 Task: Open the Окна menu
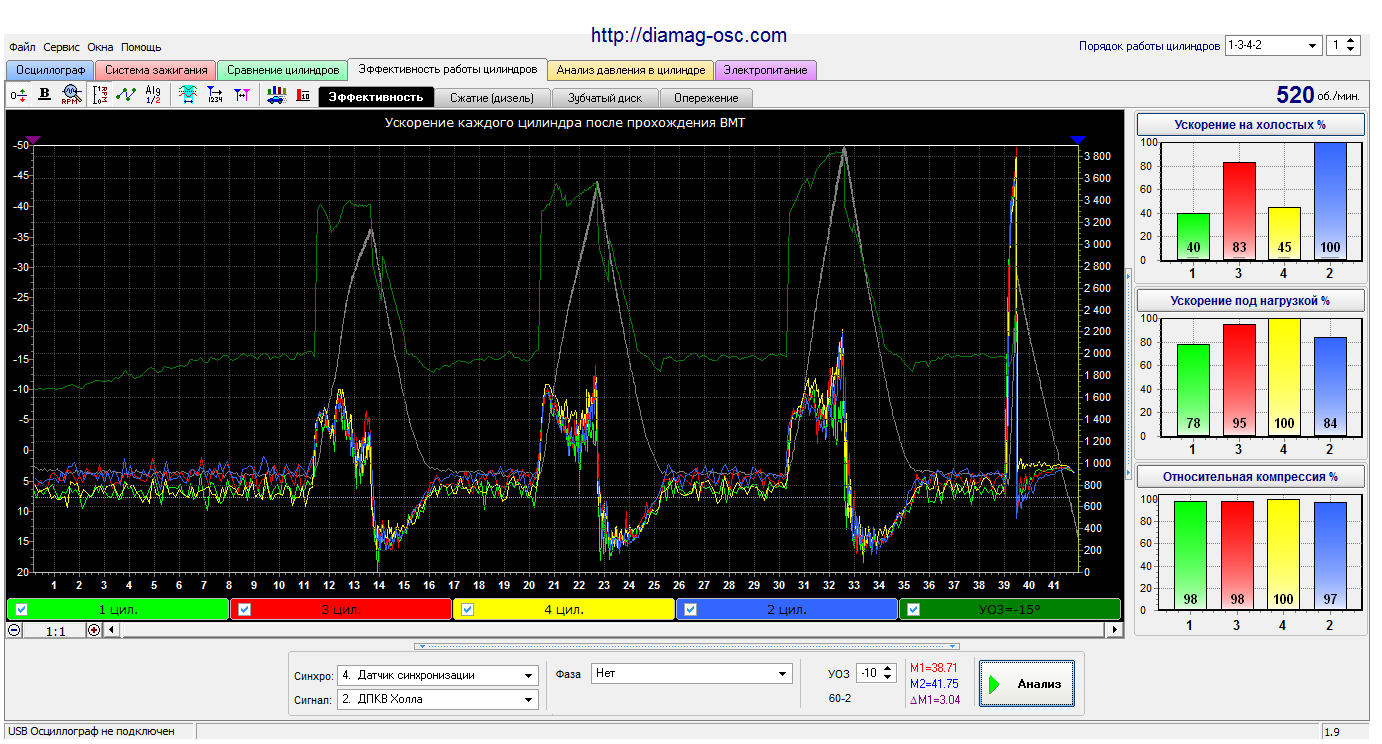(x=100, y=47)
